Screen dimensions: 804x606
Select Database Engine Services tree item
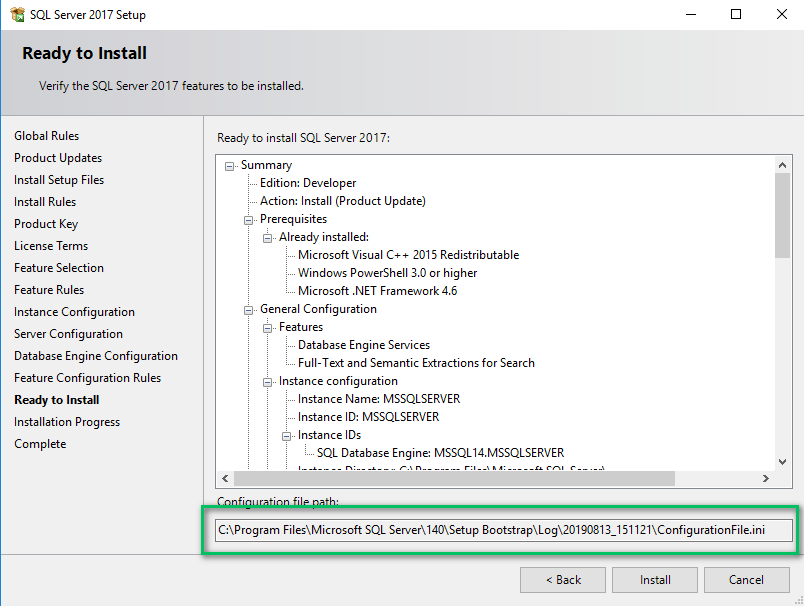tap(364, 345)
